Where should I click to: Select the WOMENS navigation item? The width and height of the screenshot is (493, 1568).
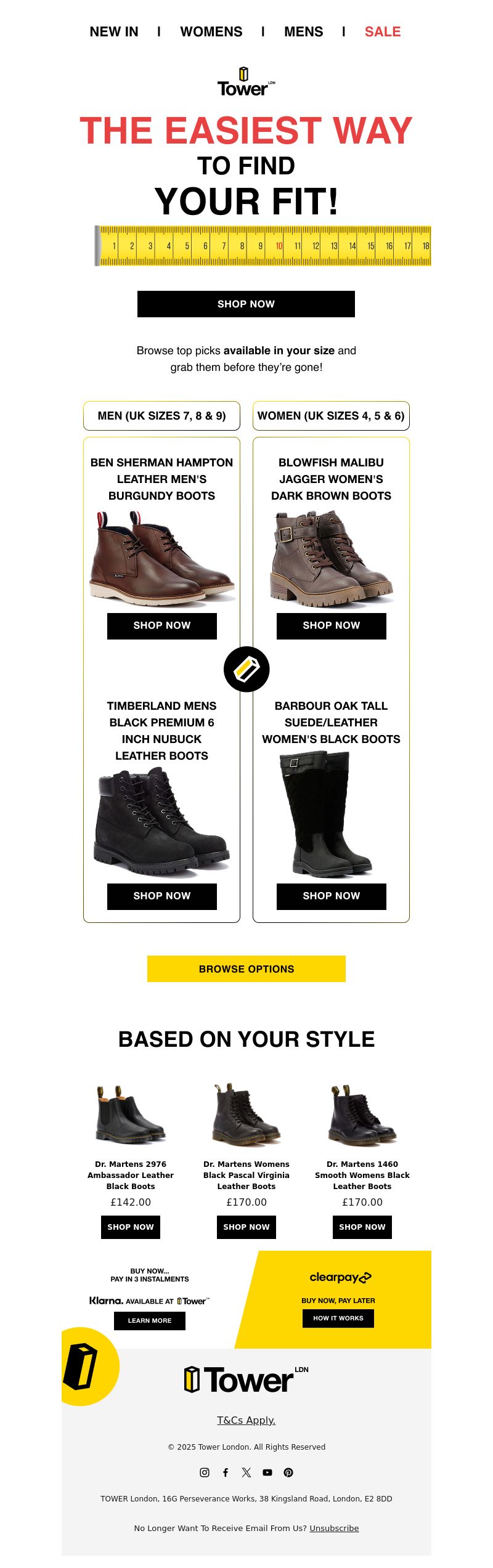point(211,31)
